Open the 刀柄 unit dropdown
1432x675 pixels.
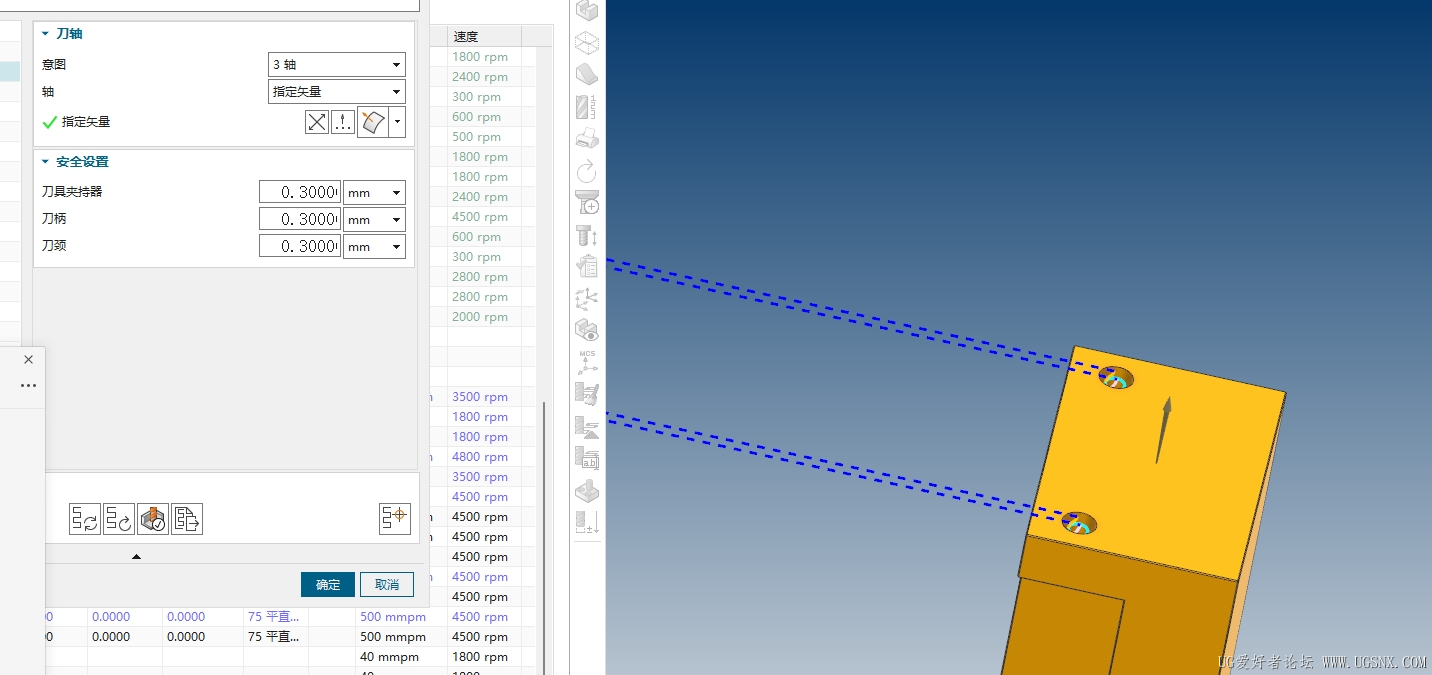[374, 219]
